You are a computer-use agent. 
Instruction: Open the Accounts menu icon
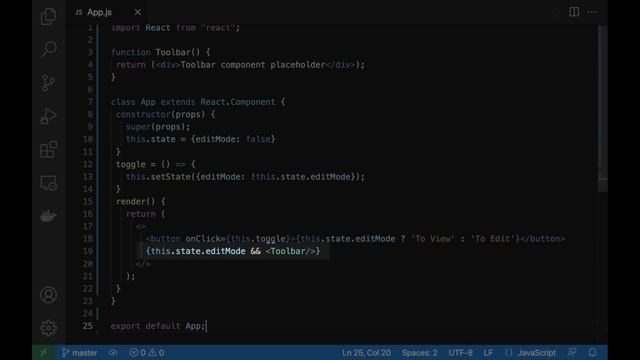pyautogui.click(x=49, y=295)
